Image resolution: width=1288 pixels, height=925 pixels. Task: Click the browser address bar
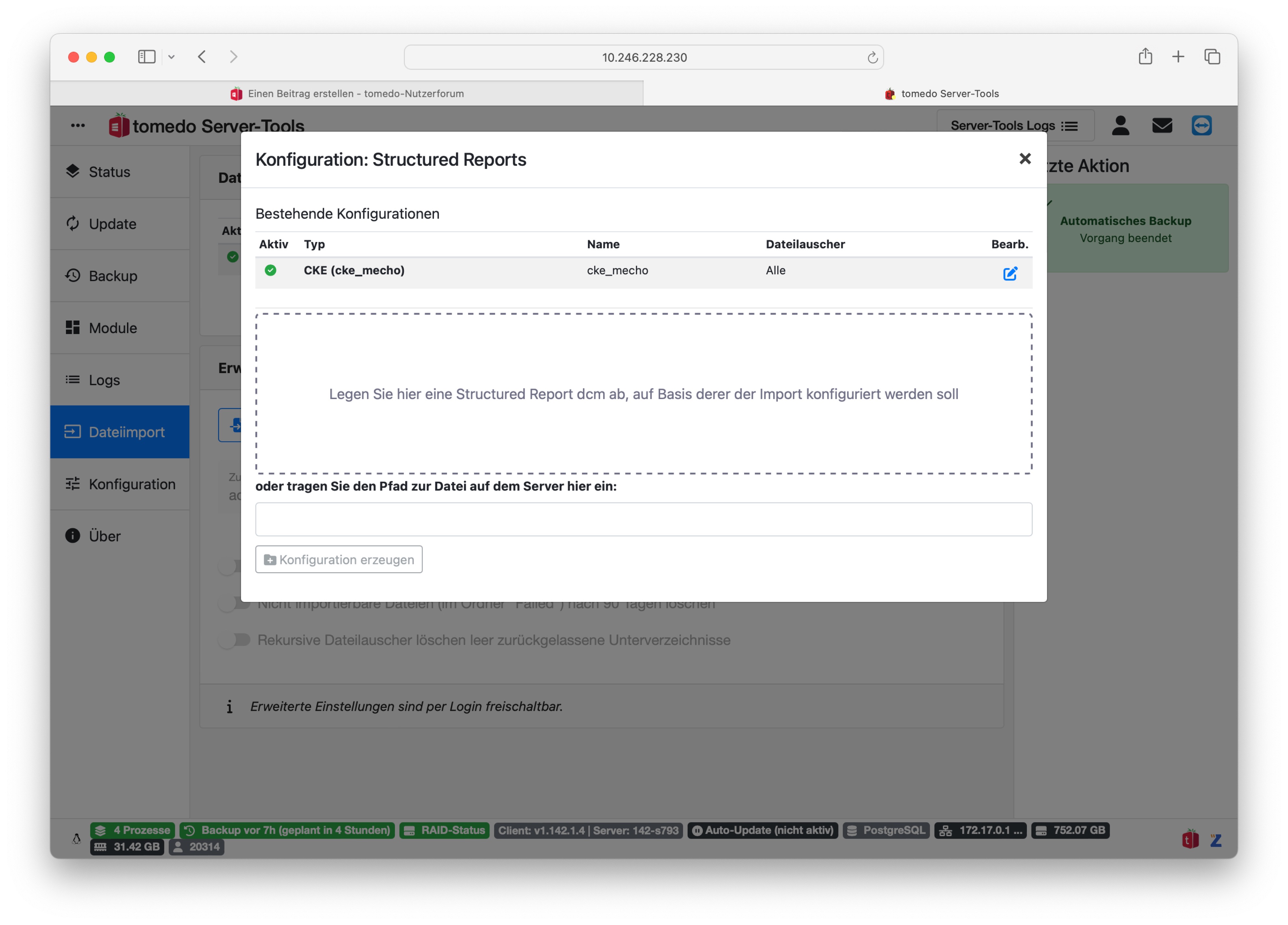pos(643,58)
